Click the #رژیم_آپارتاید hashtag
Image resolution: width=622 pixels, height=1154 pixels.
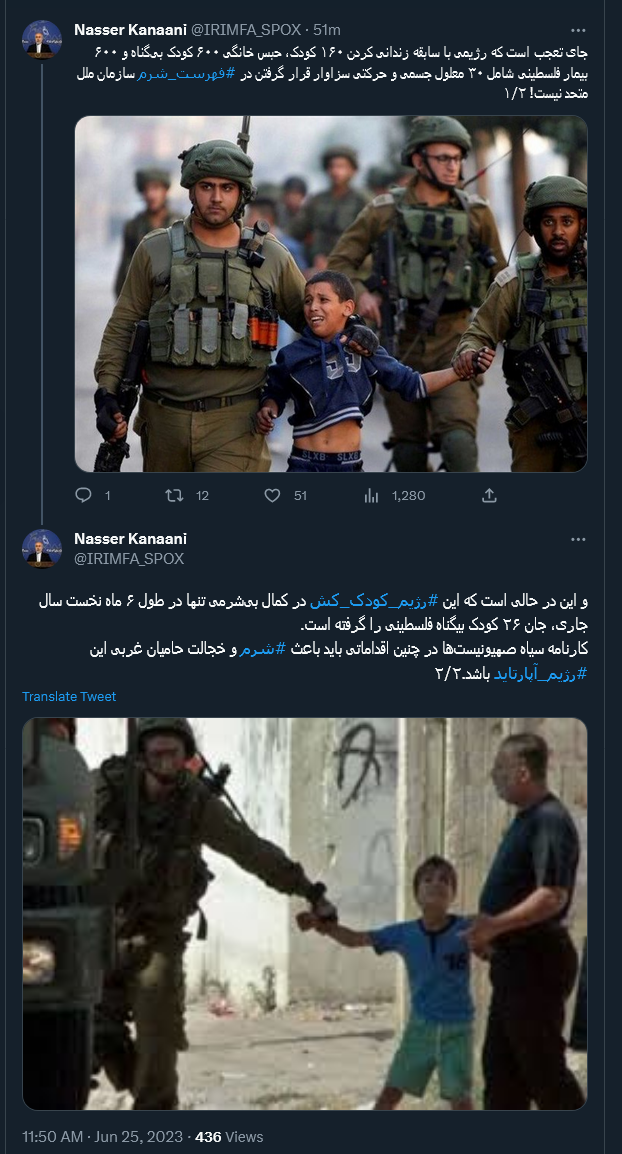(x=541, y=673)
